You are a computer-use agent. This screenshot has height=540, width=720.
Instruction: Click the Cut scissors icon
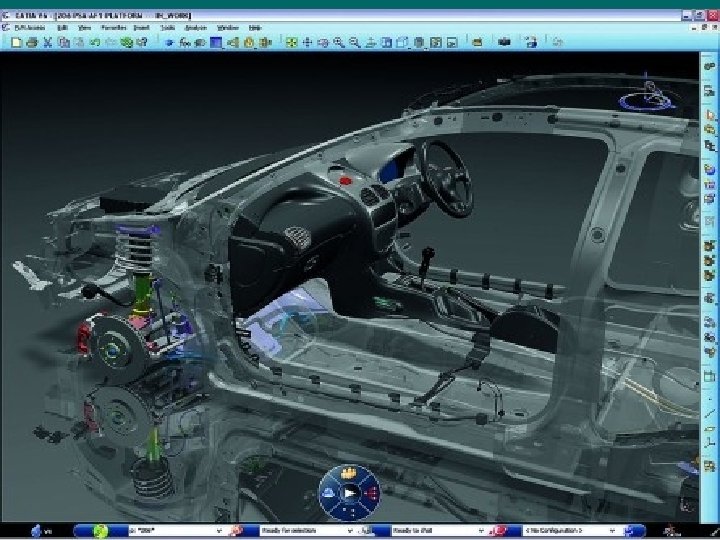coord(47,43)
